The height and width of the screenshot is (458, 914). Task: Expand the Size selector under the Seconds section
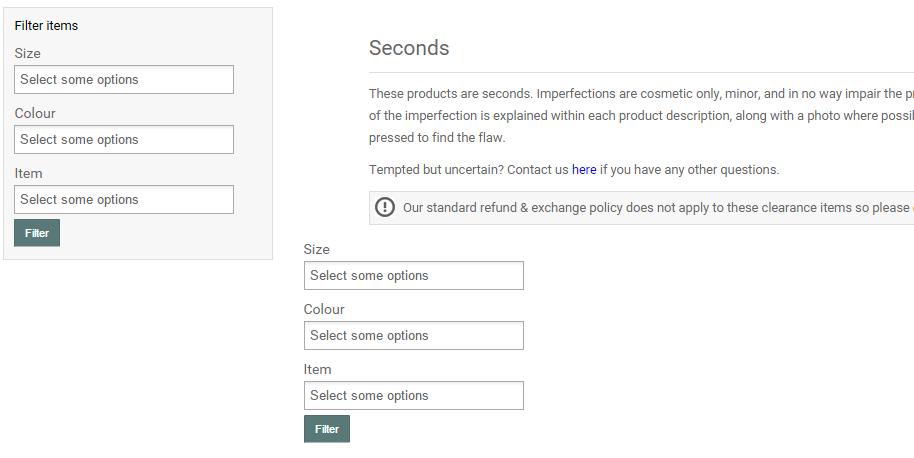coord(413,276)
